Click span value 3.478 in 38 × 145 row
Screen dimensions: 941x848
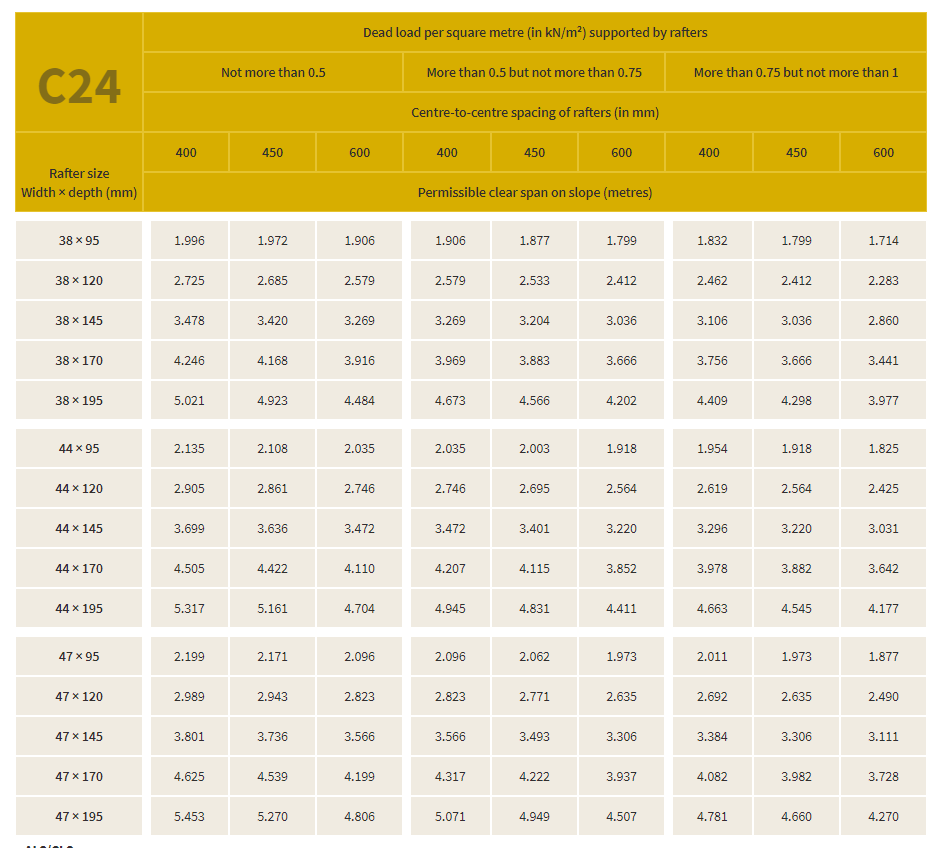[x=189, y=320]
